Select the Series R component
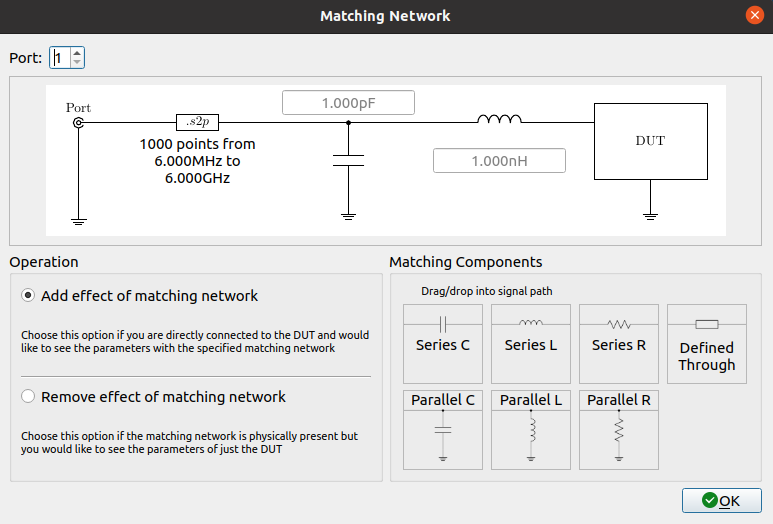This screenshot has width=773, height=524. pyautogui.click(x=619, y=343)
